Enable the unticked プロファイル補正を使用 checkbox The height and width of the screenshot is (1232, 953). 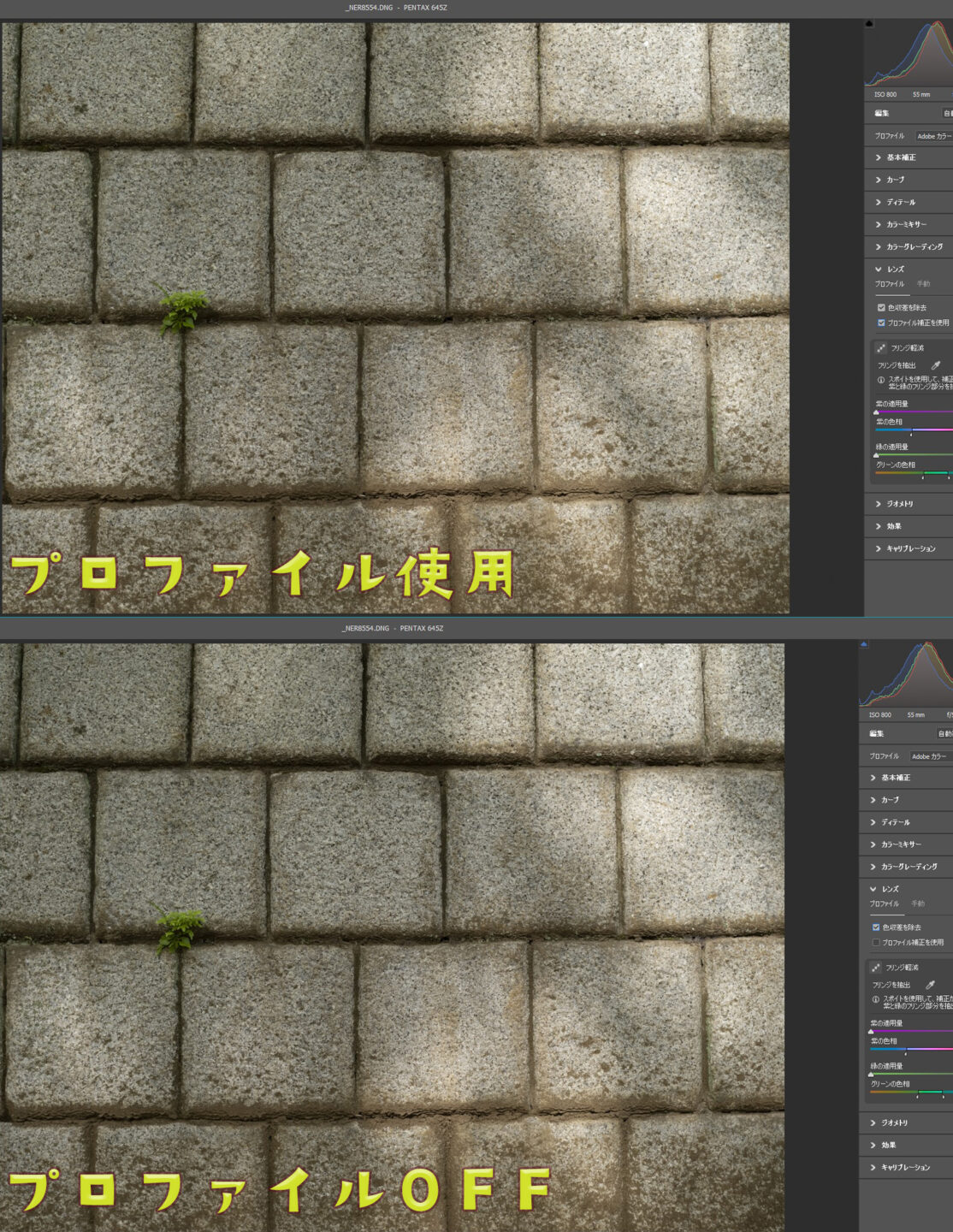tap(876, 942)
